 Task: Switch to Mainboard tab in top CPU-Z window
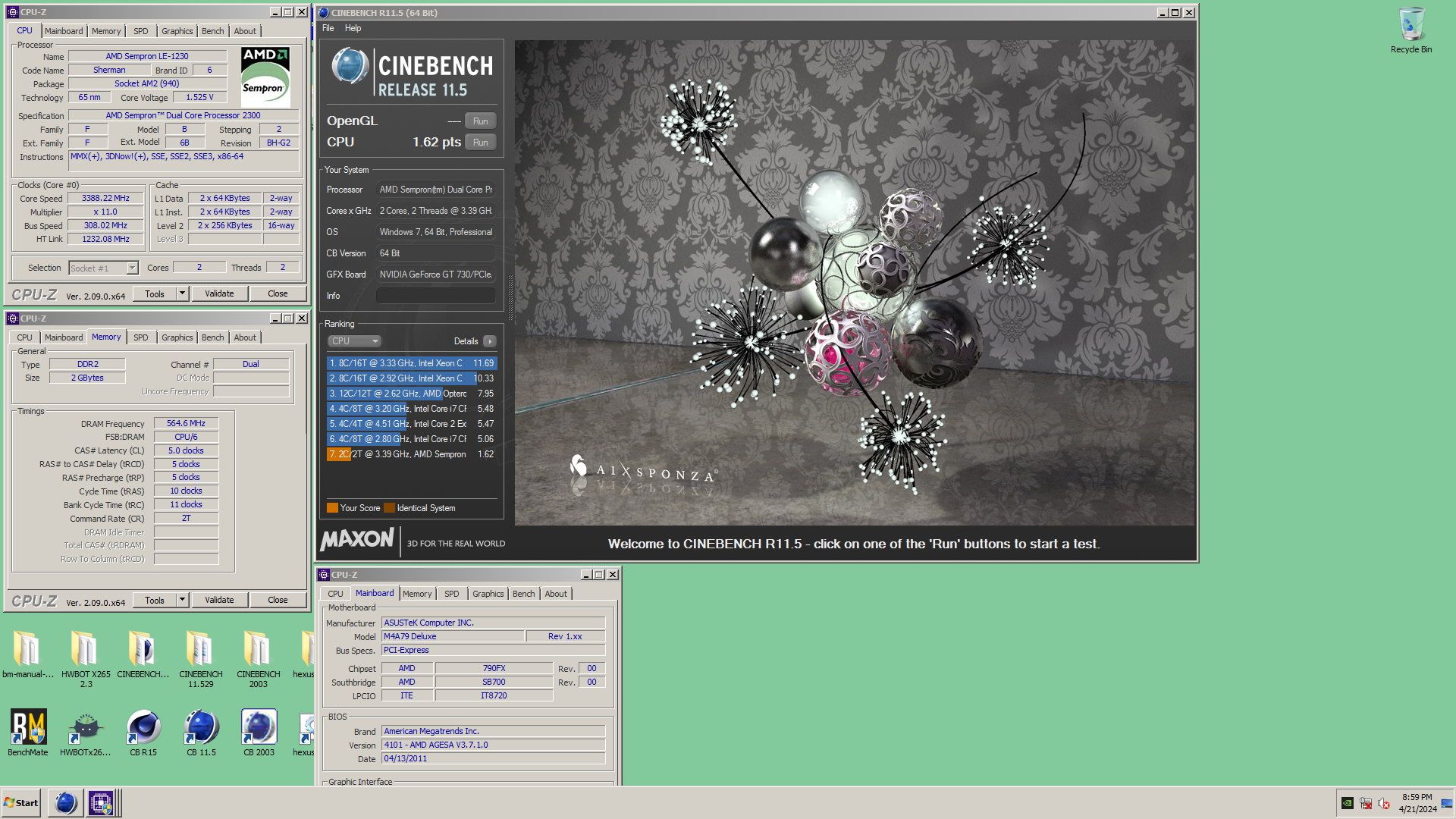pos(64,31)
